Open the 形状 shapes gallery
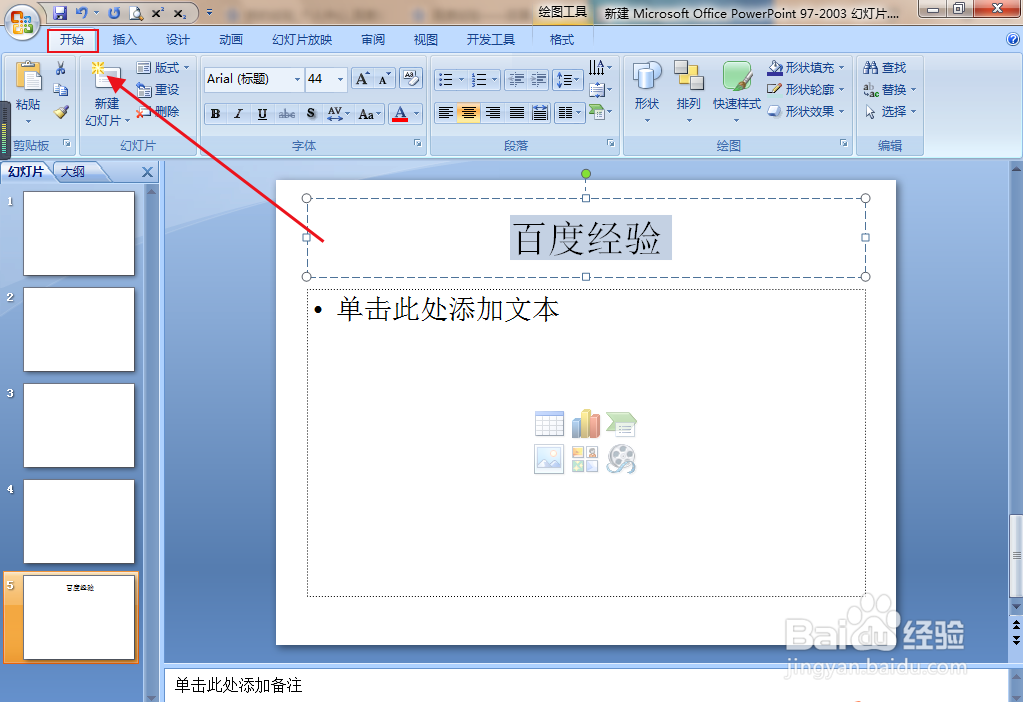This screenshot has width=1023, height=702. [x=647, y=92]
